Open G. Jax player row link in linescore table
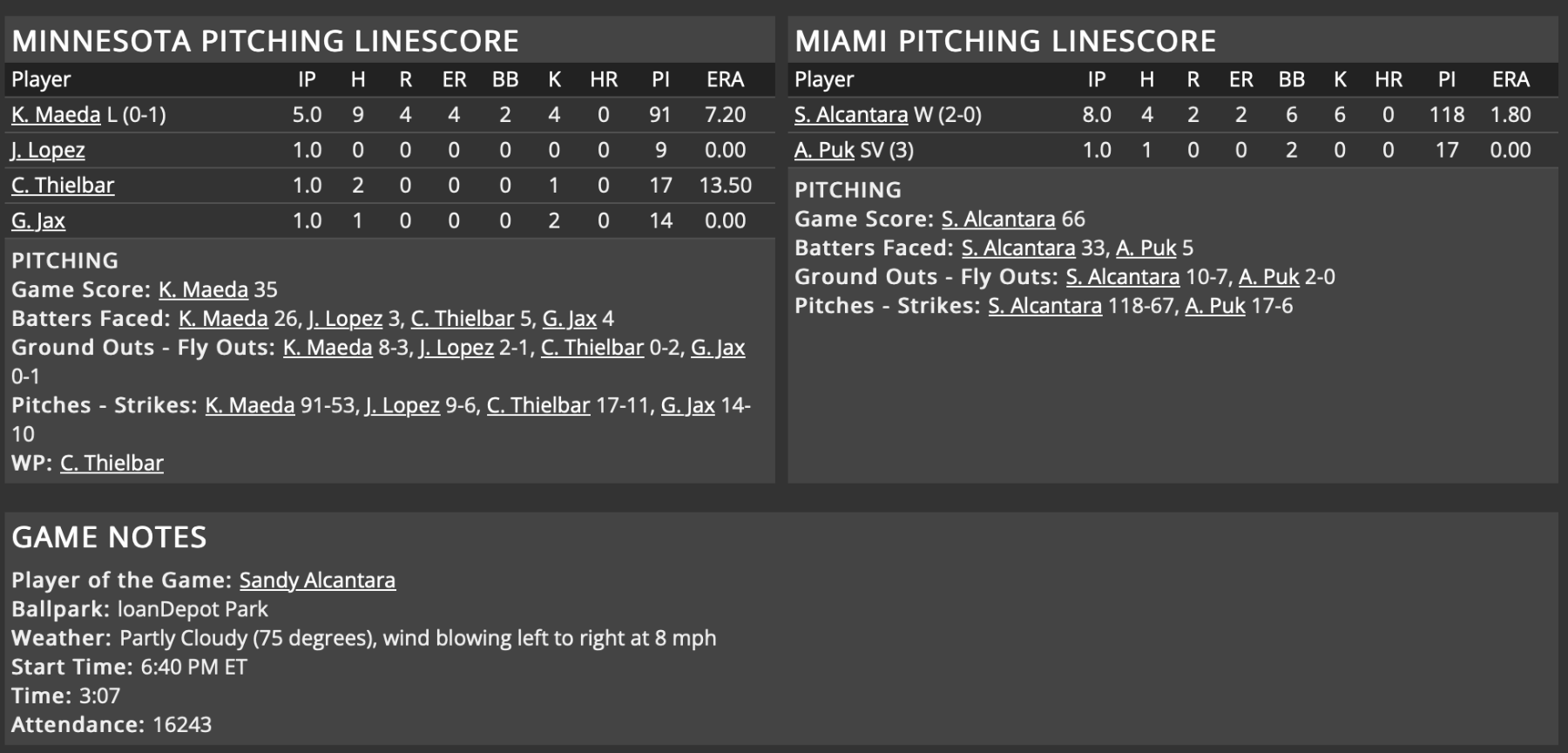Screen dimensions: 1568x753 pos(38,220)
